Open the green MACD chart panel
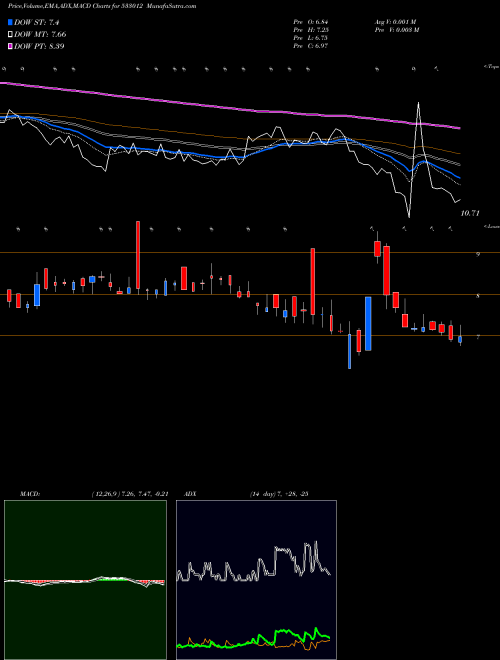 pos(85,580)
